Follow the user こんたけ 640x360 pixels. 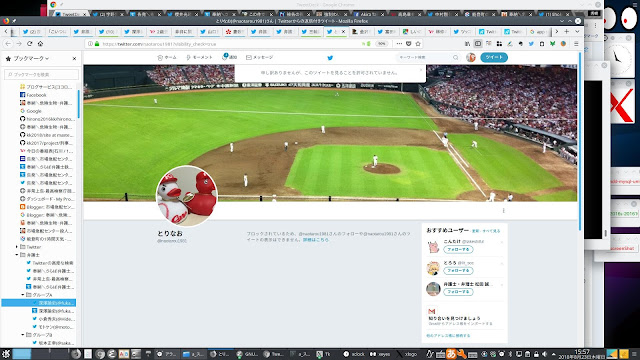point(458,249)
